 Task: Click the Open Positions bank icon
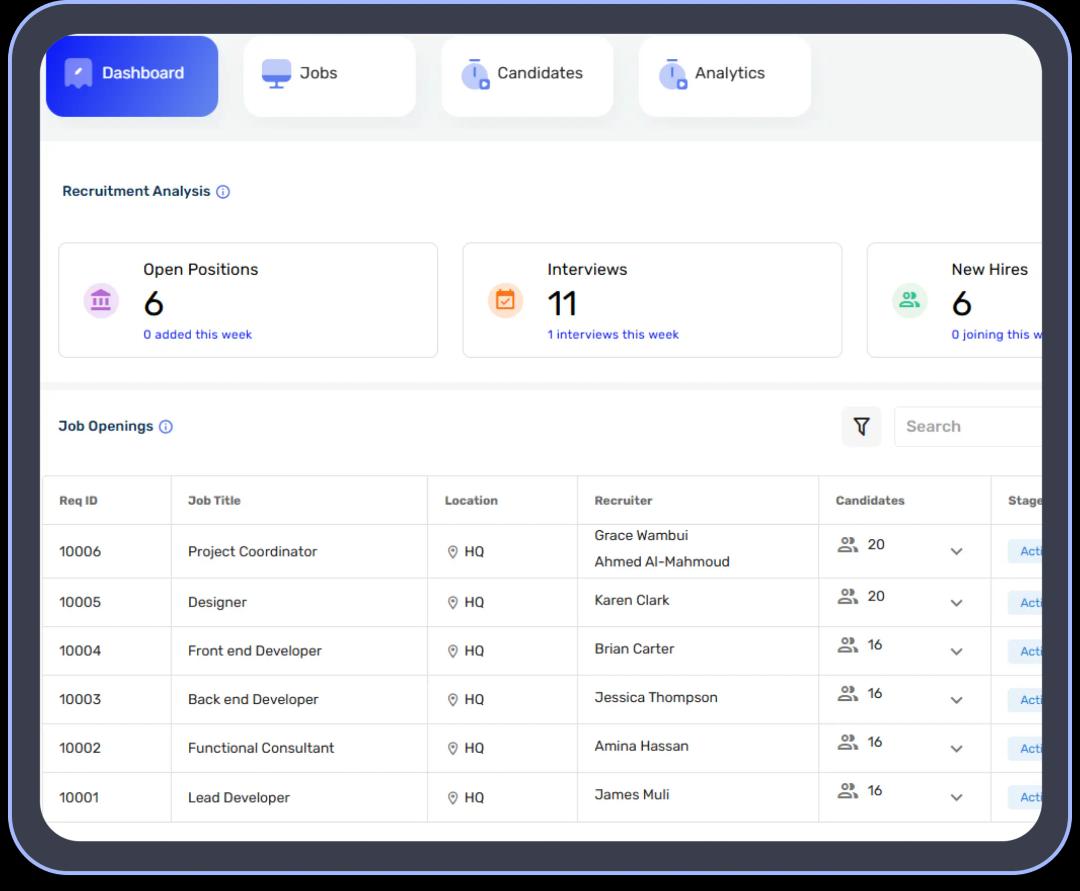pos(101,300)
